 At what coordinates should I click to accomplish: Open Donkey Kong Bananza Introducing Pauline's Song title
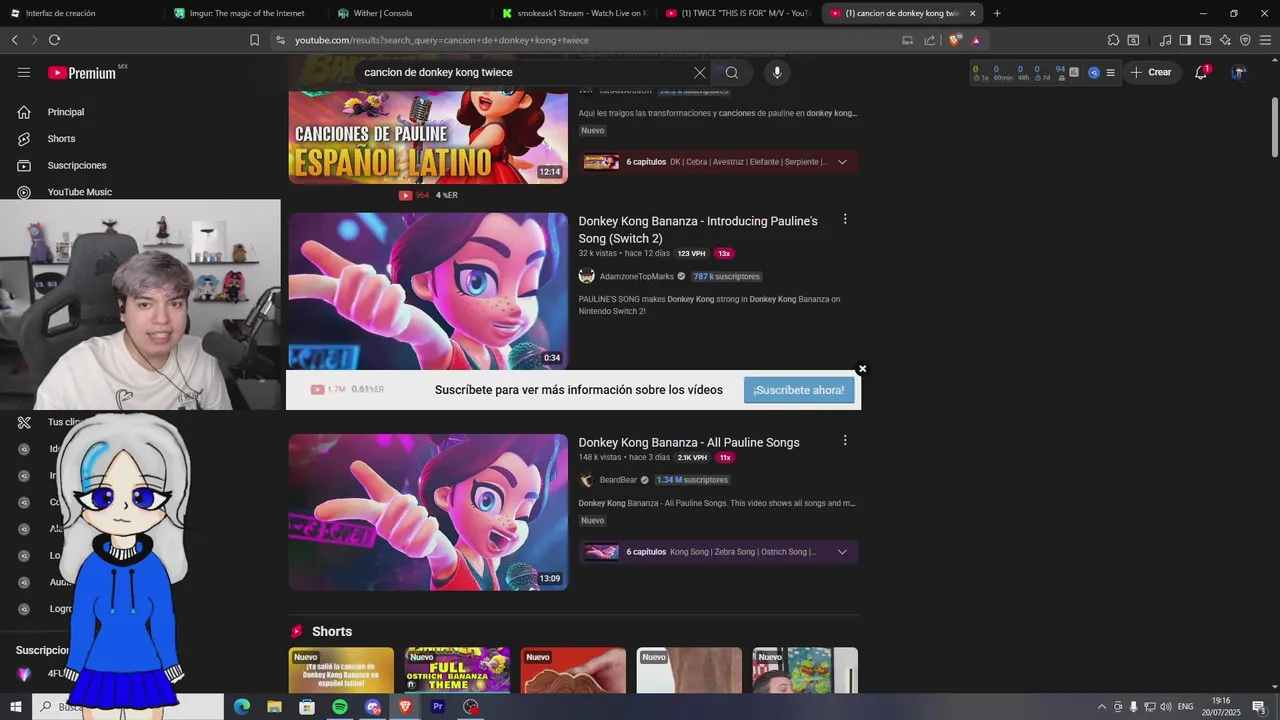(x=698, y=230)
